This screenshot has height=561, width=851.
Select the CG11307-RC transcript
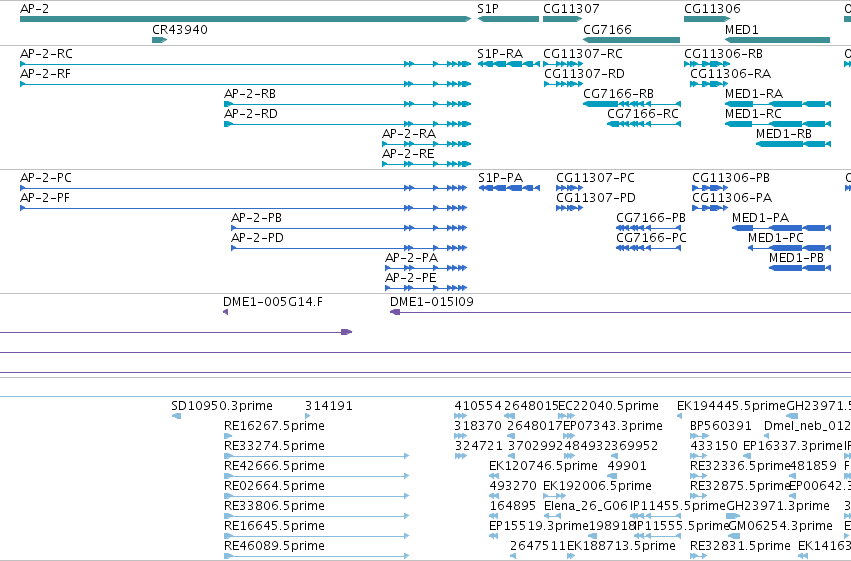coord(563,64)
